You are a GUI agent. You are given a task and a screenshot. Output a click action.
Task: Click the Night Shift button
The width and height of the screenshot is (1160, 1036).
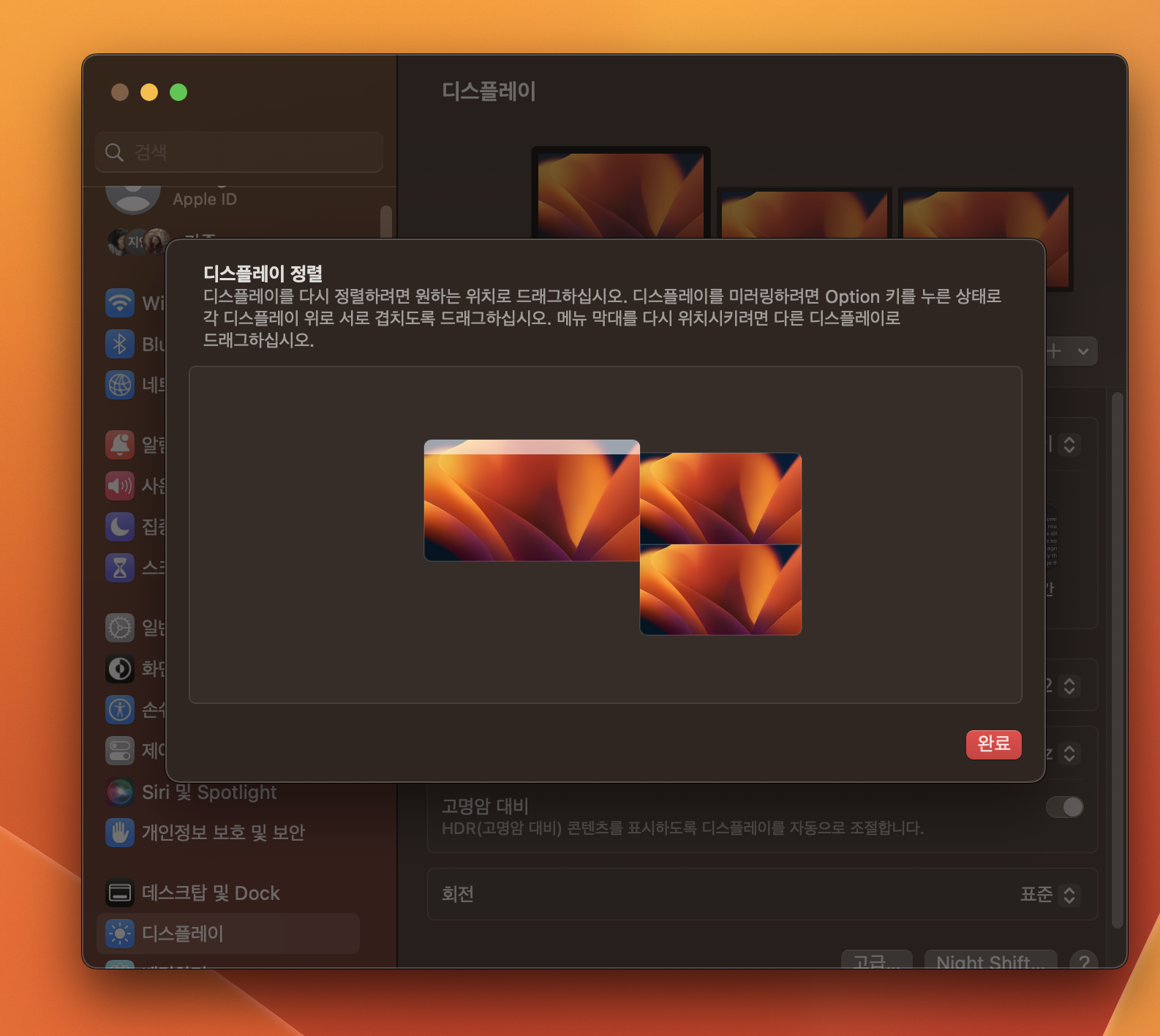pyautogui.click(x=990, y=959)
